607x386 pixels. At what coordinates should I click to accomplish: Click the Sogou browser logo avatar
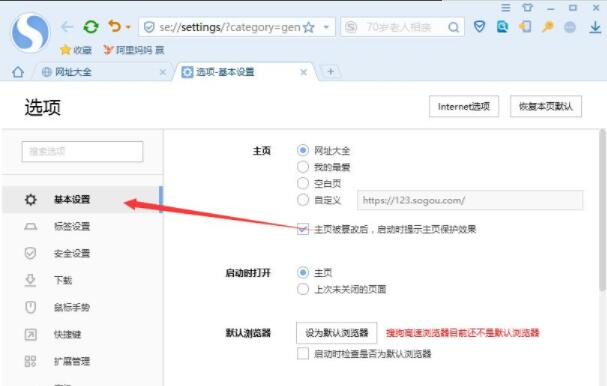(x=30, y=33)
